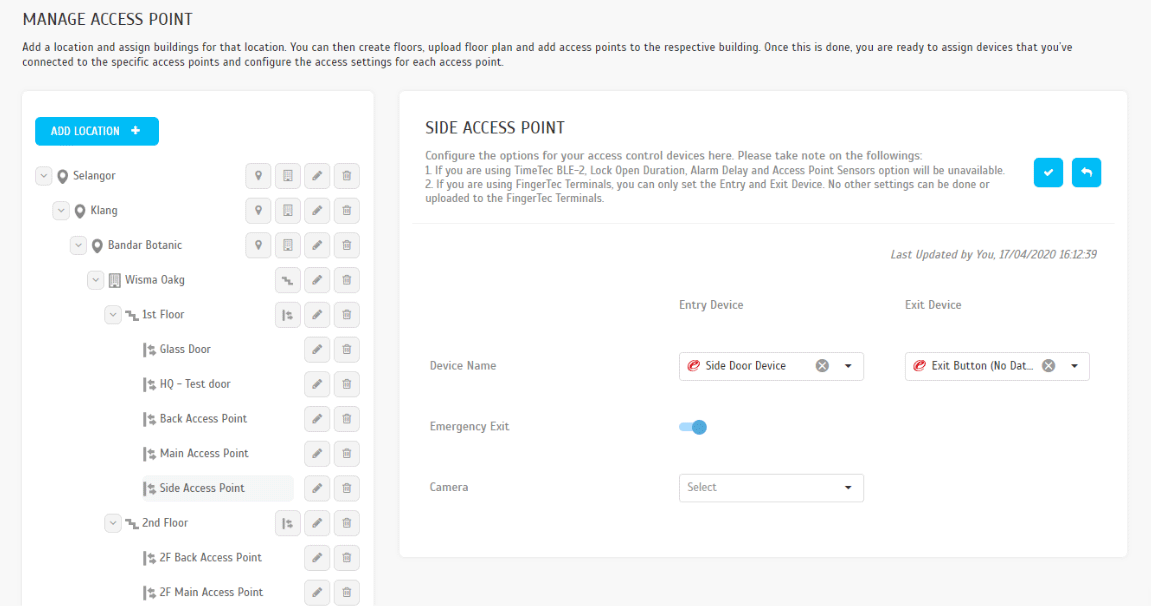Add sub-location pin icon for Bandar Botanic

tap(258, 245)
